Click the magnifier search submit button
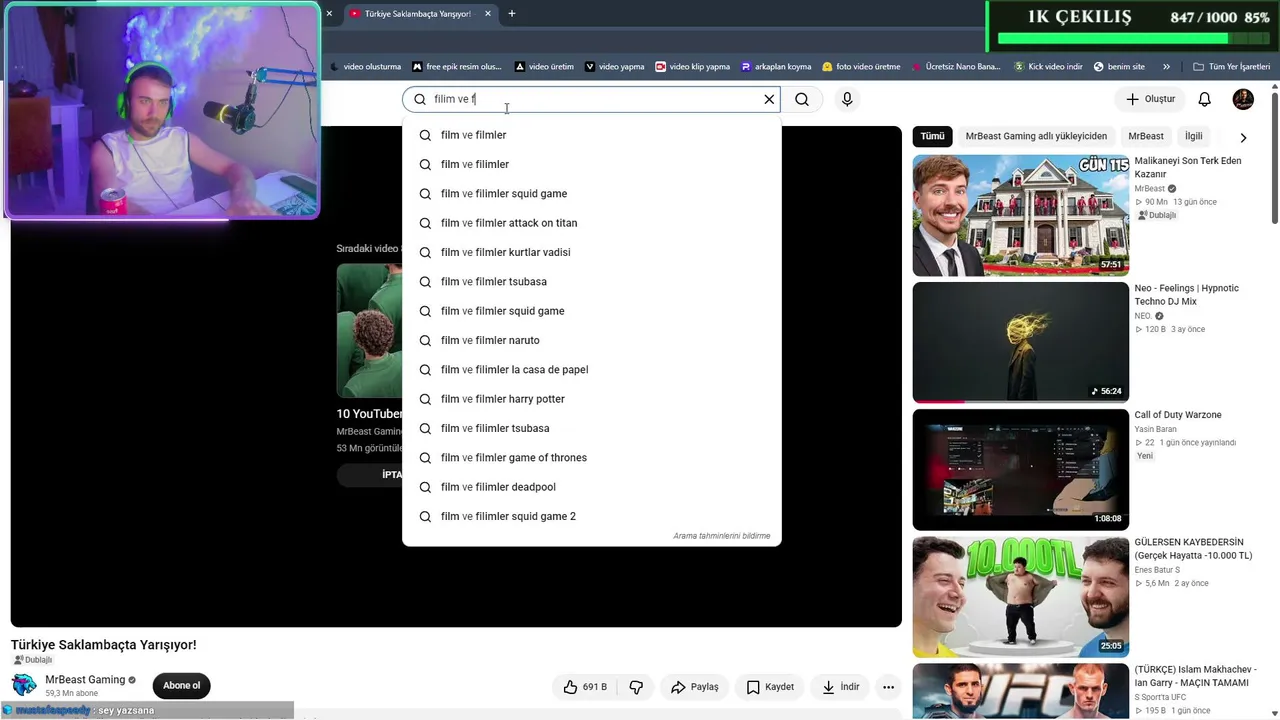The height and width of the screenshot is (720, 1280). 802,99
